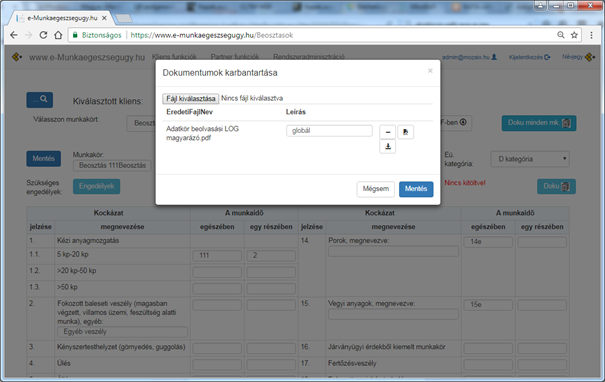Go forward in browser history
This screenshot has width=605, height=382.
tap(29, 35)
